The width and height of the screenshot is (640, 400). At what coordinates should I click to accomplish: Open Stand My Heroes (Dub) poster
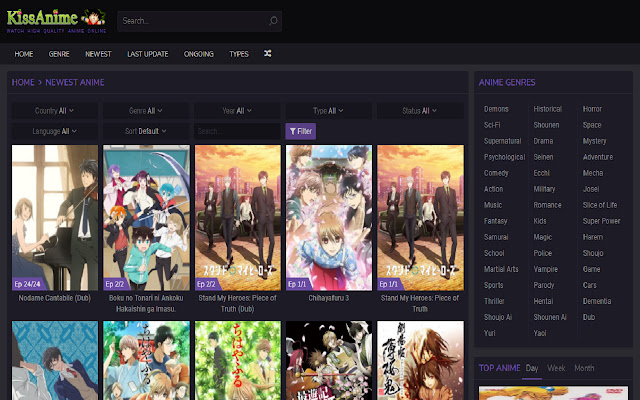pos(238,218)
